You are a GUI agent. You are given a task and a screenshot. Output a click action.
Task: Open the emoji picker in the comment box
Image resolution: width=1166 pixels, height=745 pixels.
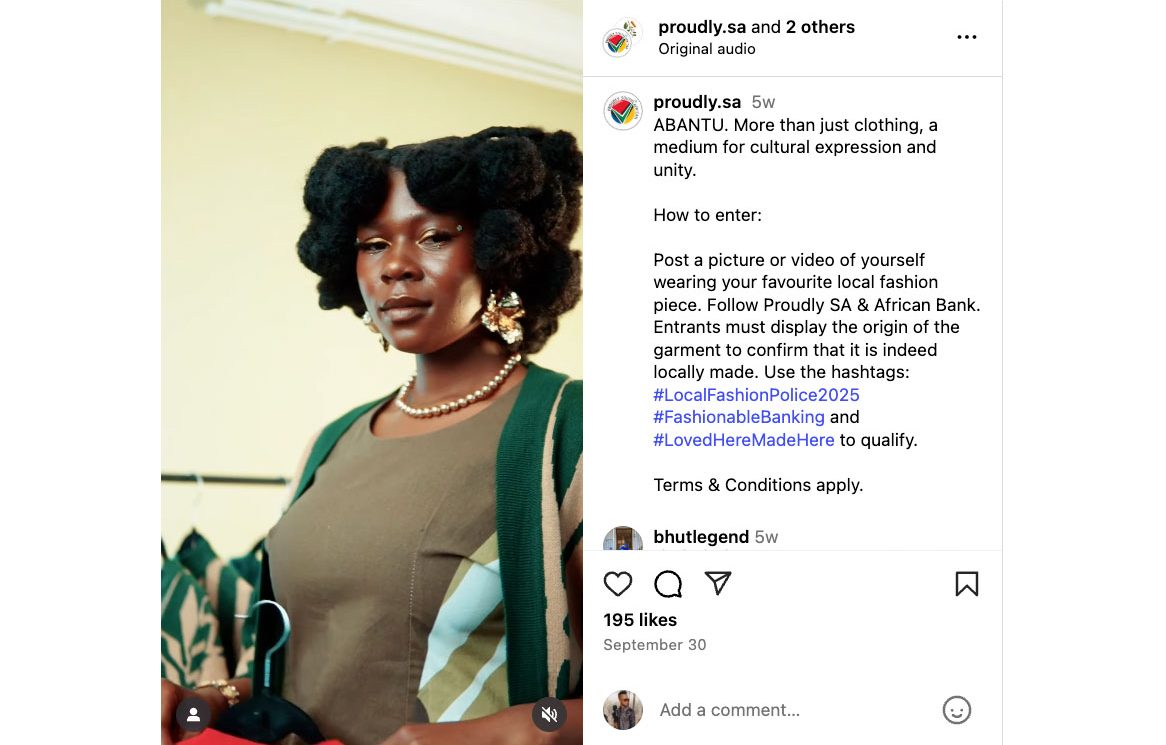pyautogui.click(x=956, y=710)
